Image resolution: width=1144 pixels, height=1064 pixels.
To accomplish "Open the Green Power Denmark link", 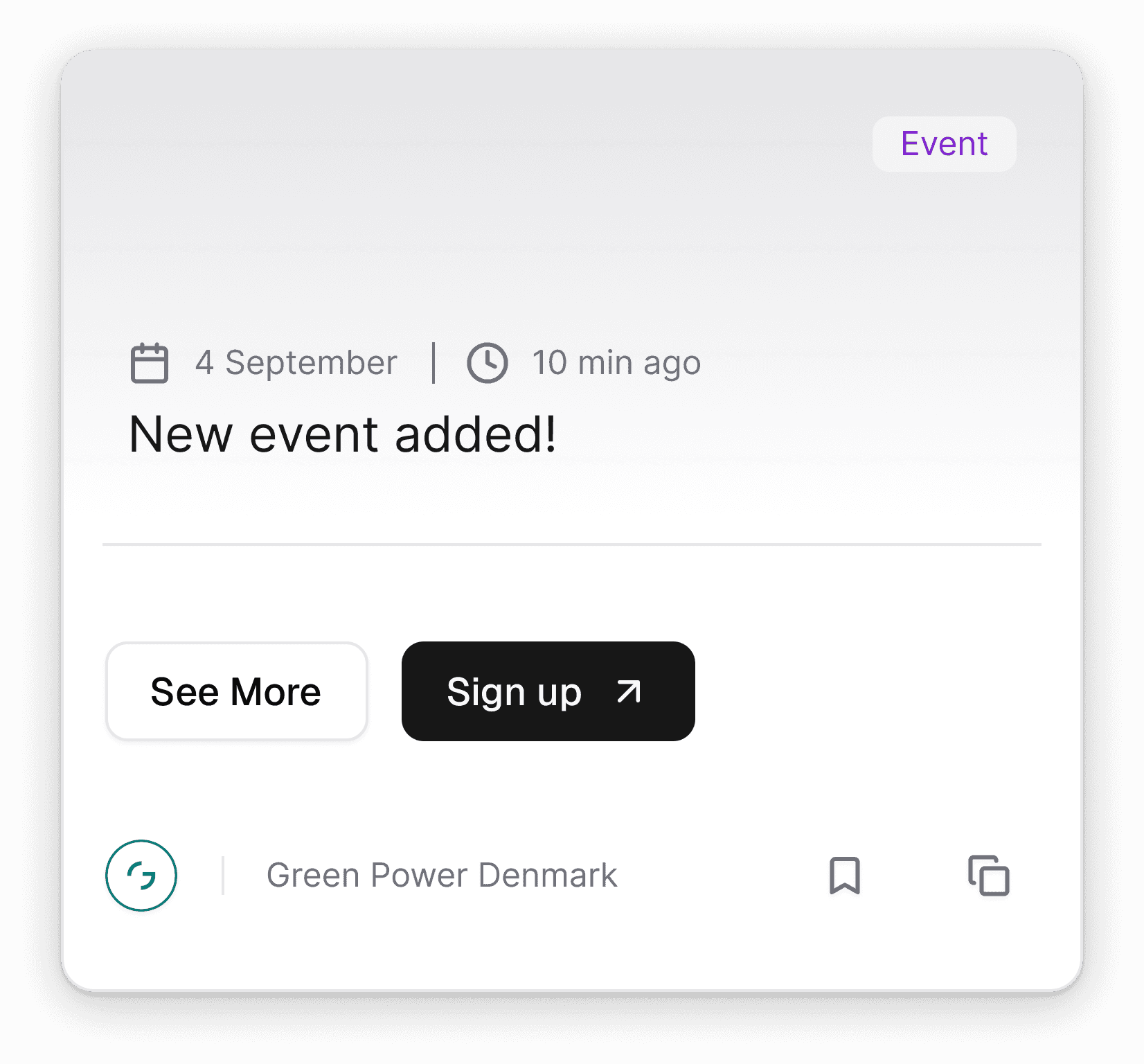I will 441,876.
